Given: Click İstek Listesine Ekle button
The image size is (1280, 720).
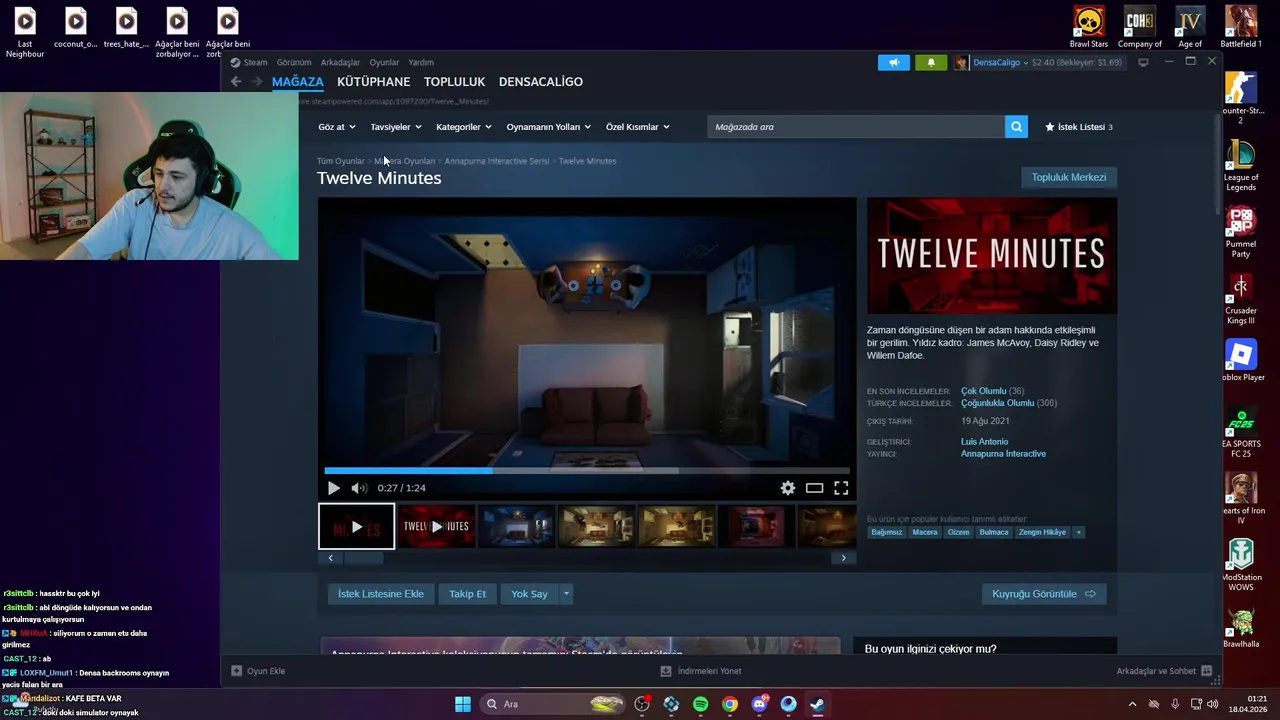Looking at the screenshot, I should (381, 594).
